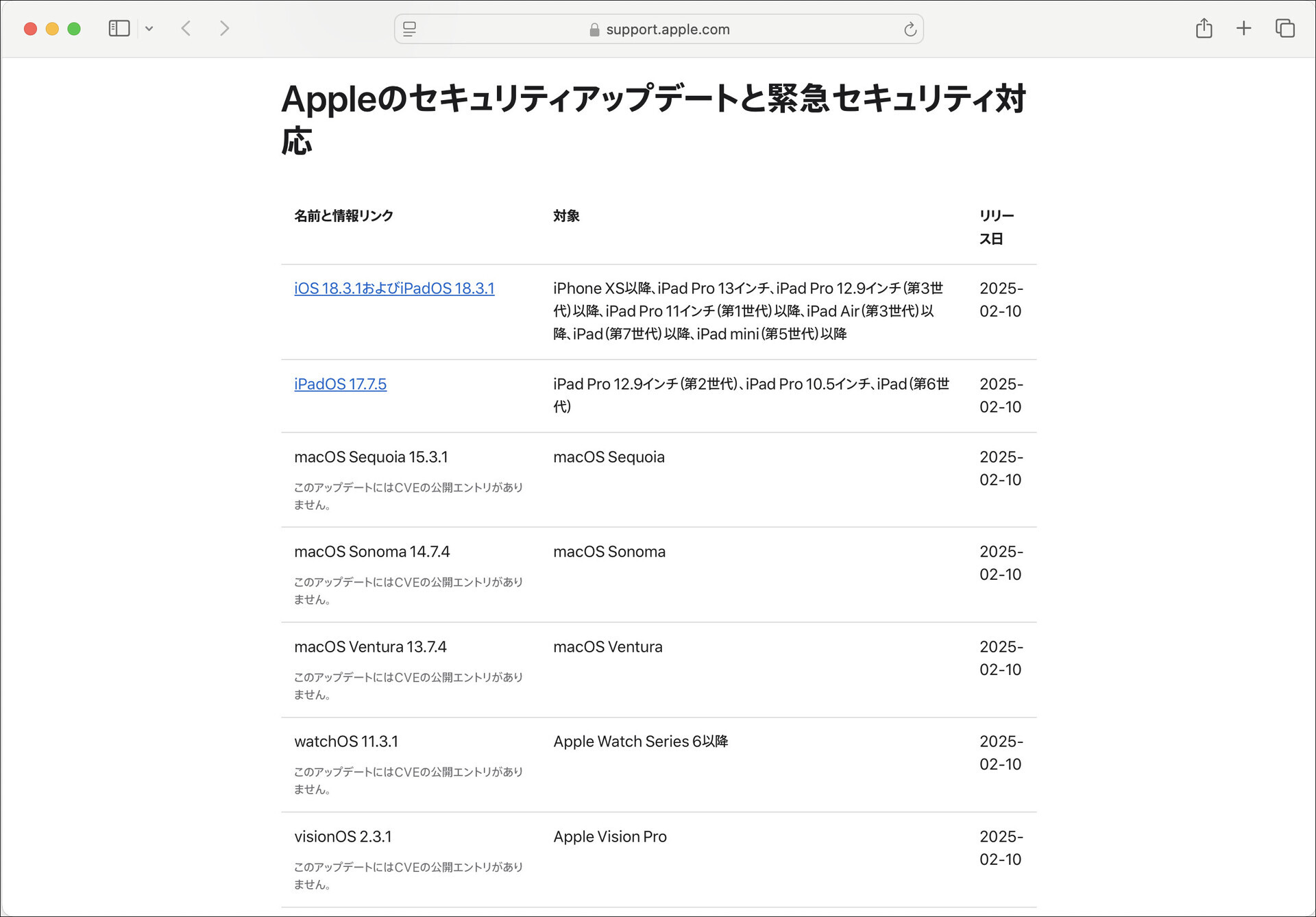Screen dimensions: 1316x917
Task: Reload the page with the refresh icon
Action: (910, 29)
